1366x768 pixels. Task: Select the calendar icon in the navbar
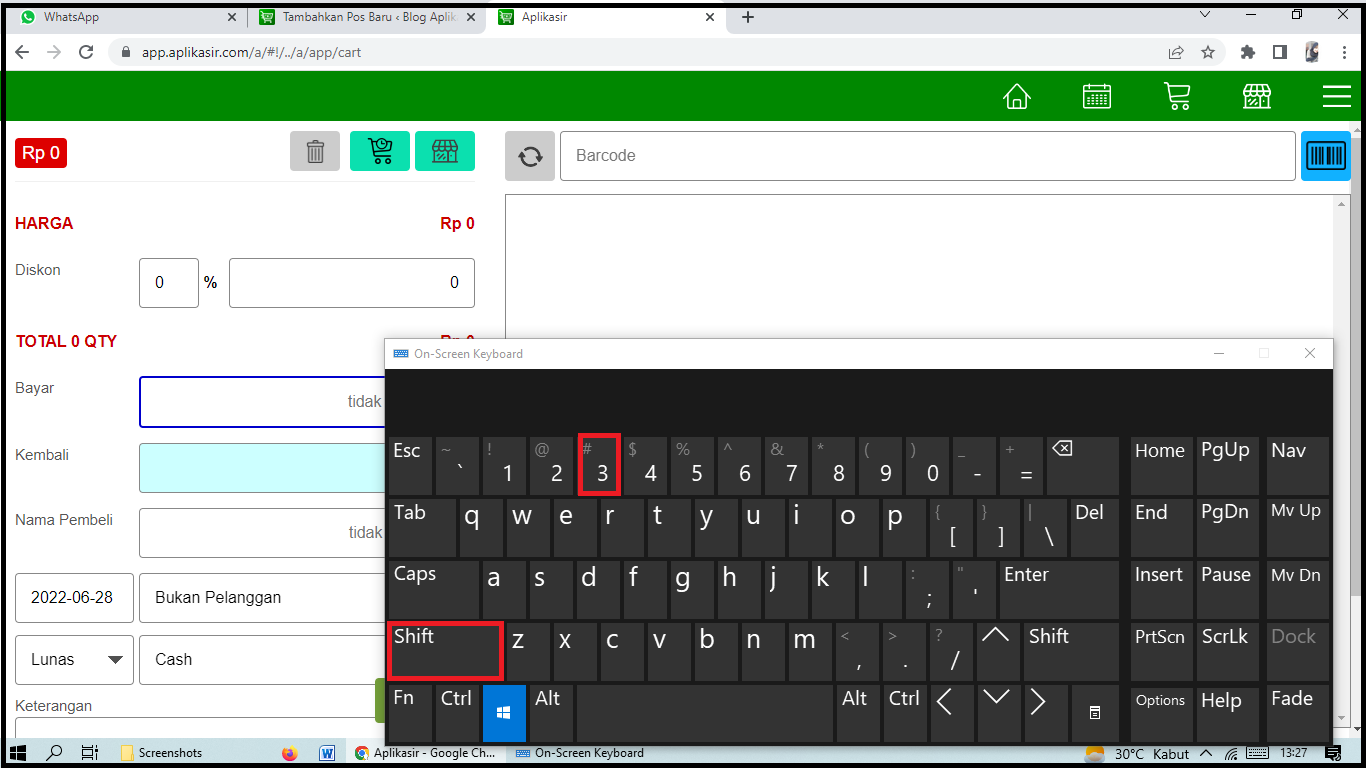[1096, 96]
